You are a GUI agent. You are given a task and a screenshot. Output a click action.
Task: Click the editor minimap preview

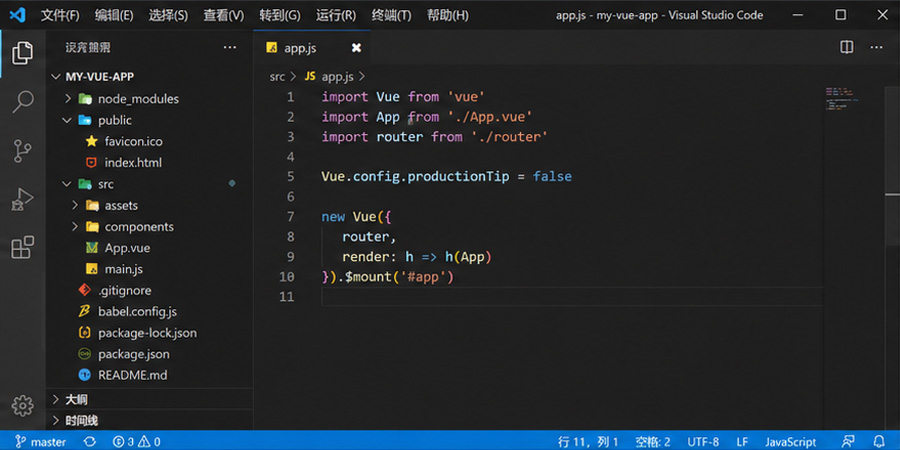coord(841,99)
